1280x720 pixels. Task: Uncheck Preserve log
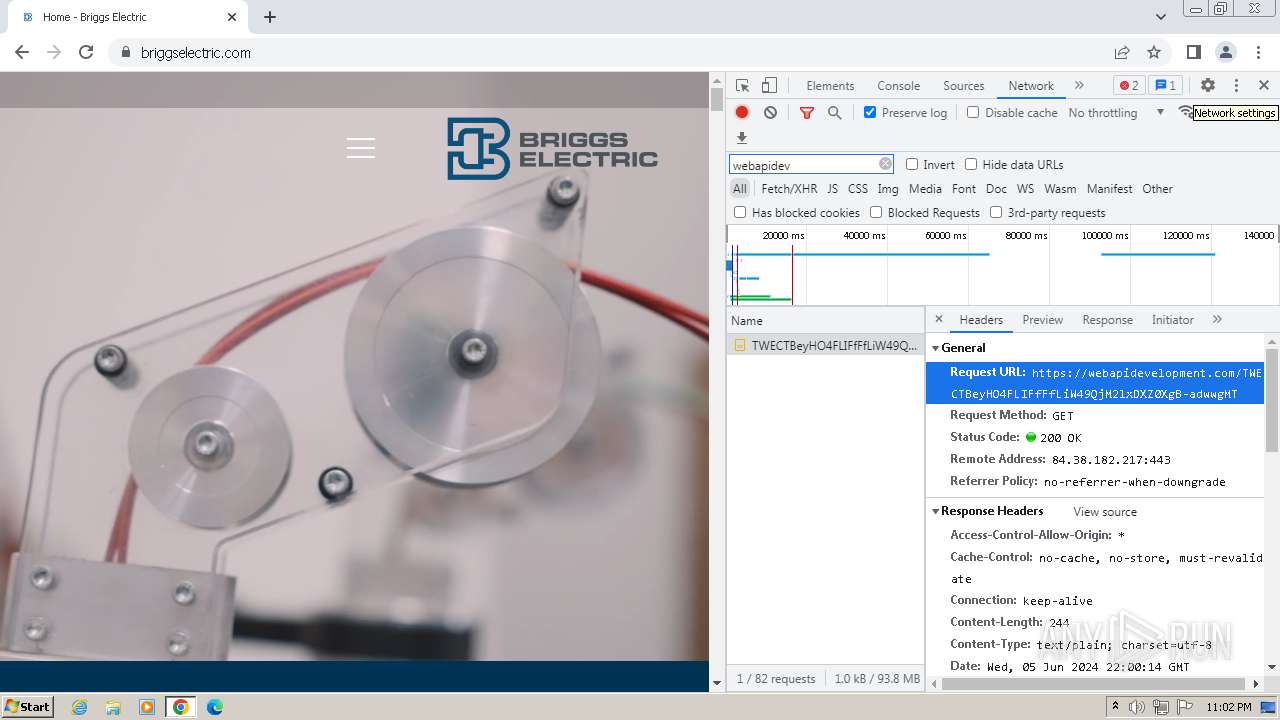[870, 112]
